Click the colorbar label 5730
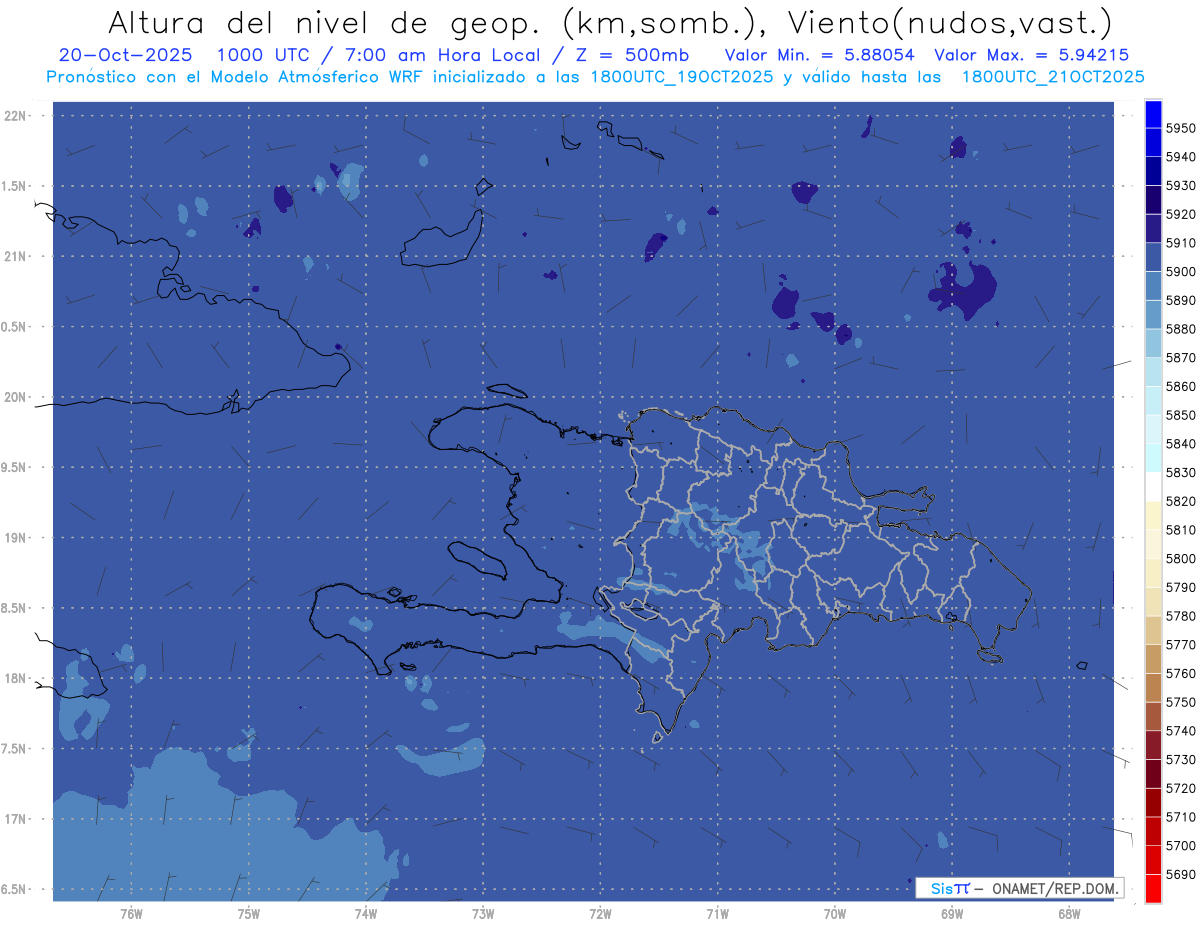 1180,760
